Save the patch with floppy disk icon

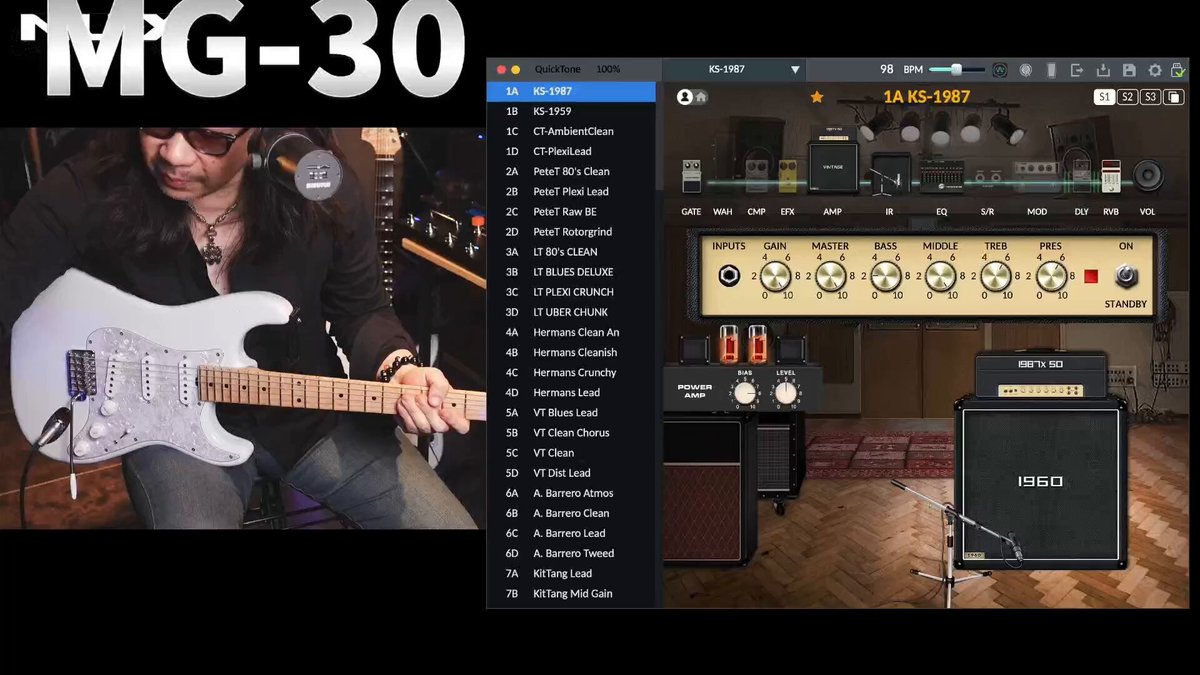(1129, 70)
